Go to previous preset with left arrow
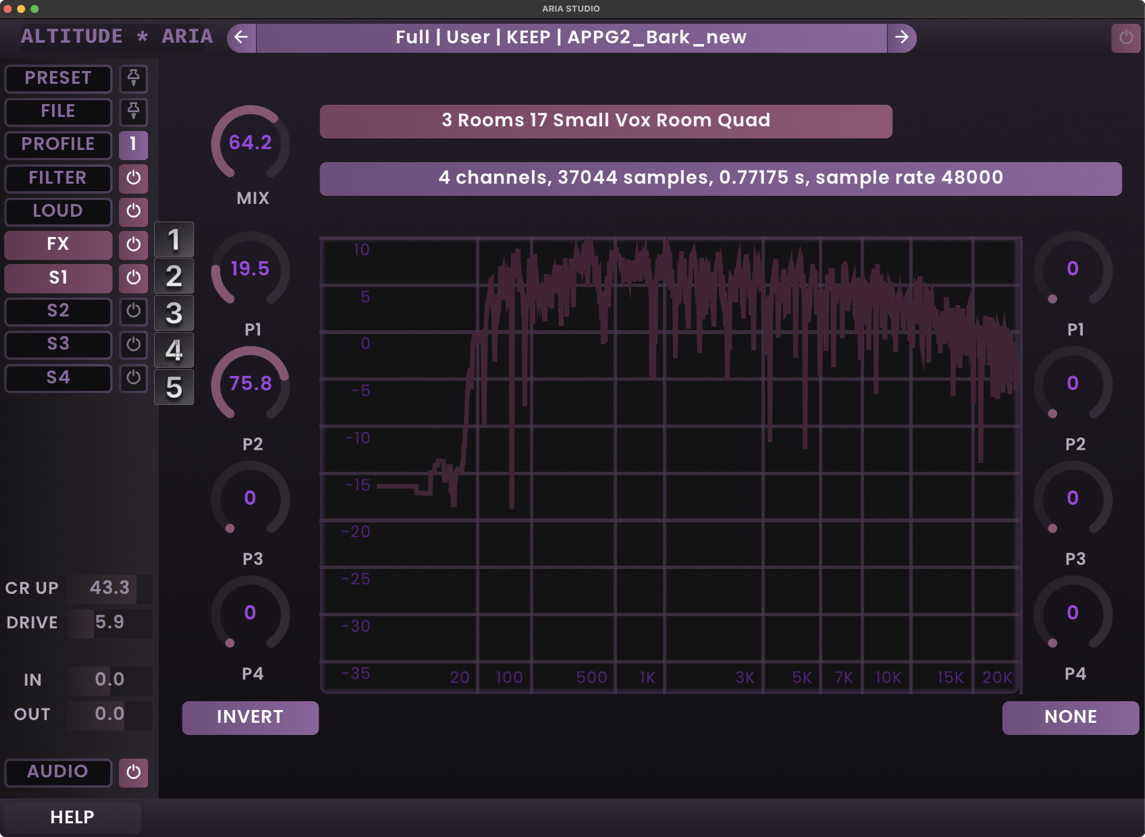This screenshot has width=1145, height=837. tap(241, 38)
